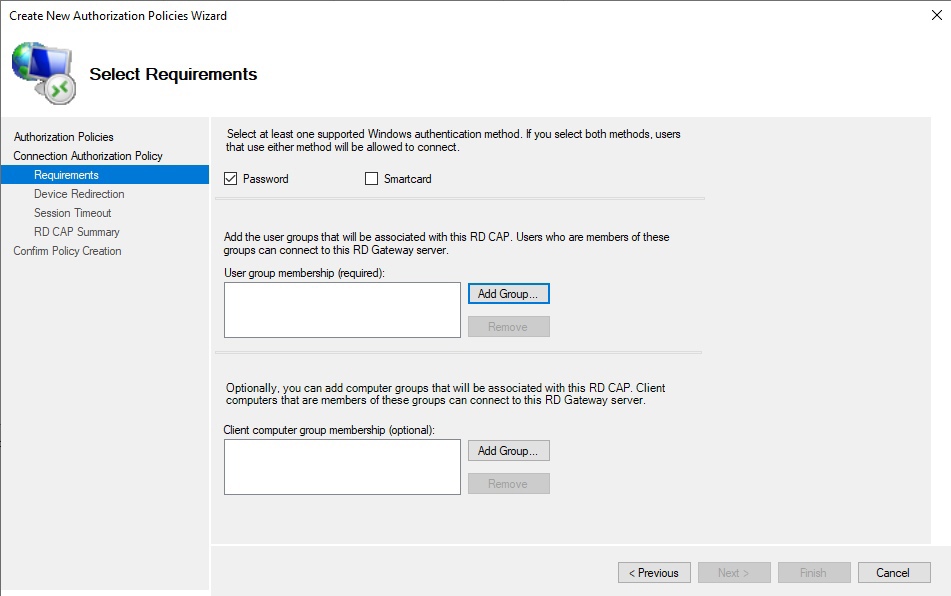
Task: Click Remove under user group membership
Action: (x=508, y=327)
